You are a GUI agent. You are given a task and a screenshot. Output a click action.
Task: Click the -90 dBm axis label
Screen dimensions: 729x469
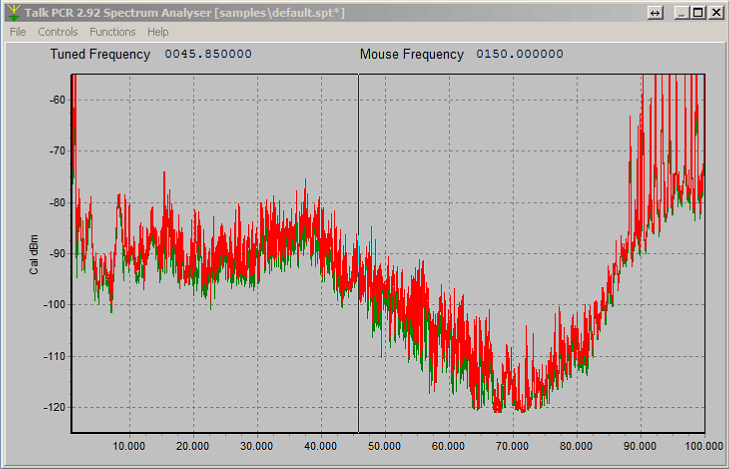pyautogui.click(x=58, y=254)
